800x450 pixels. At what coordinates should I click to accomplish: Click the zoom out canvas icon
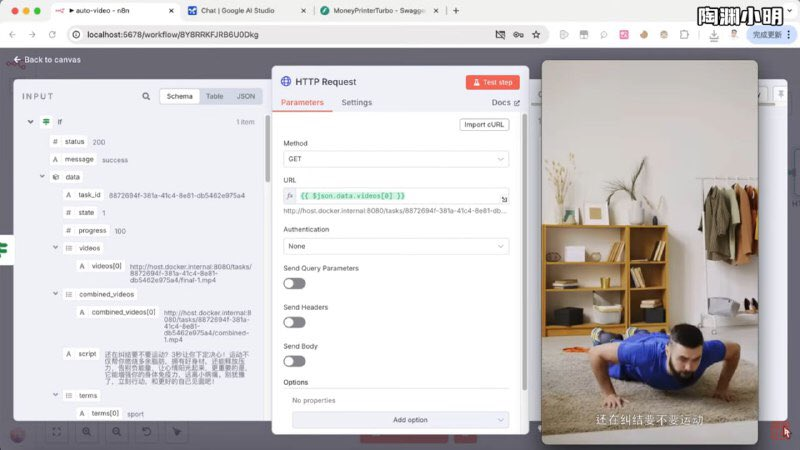117,432
